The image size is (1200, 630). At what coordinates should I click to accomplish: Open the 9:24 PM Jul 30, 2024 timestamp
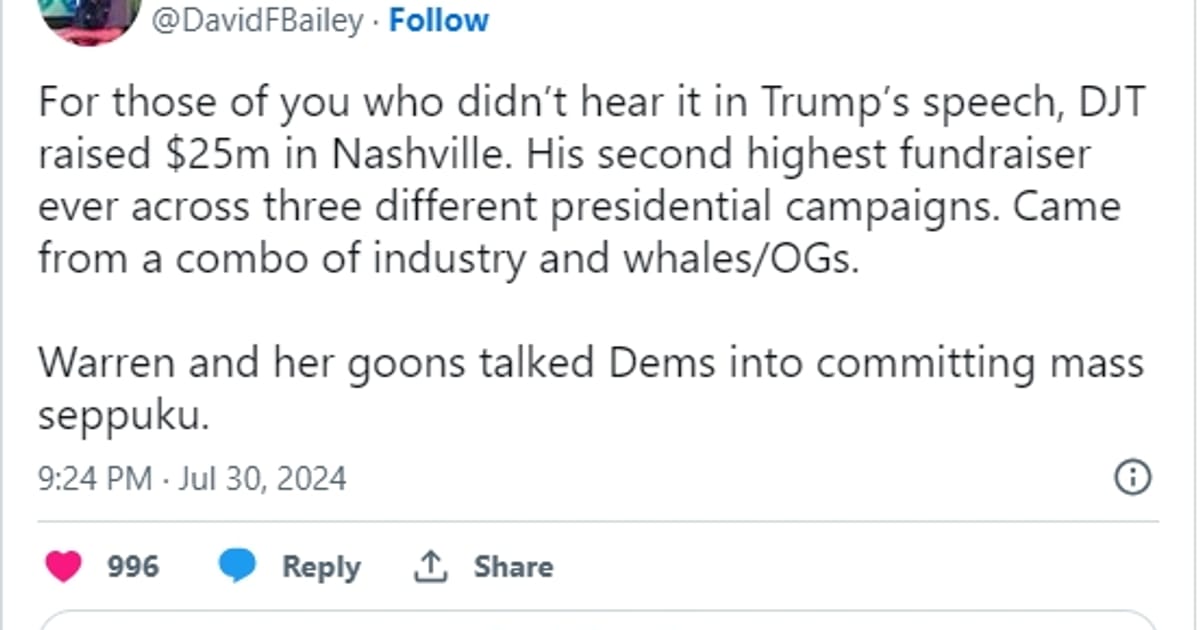[192, 478]
